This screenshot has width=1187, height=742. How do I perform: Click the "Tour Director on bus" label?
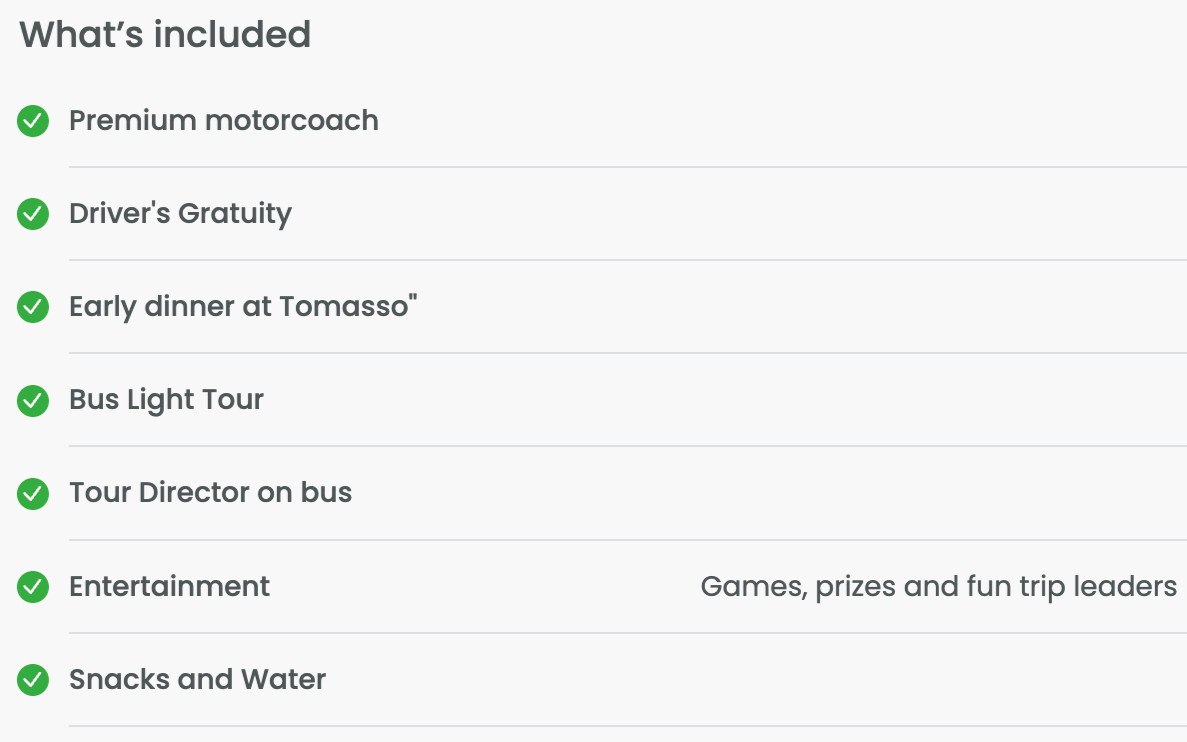click(x=210, y=493)
